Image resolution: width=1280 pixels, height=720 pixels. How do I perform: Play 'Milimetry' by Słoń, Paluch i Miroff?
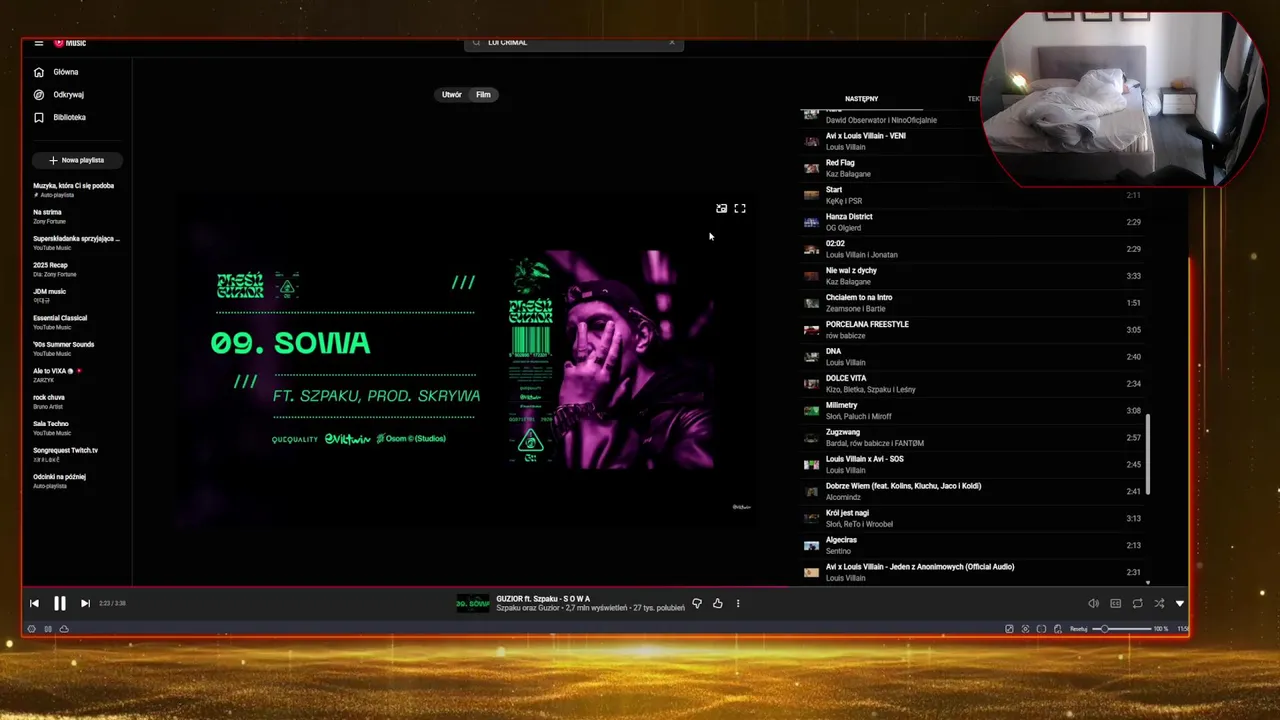coord(974,411)
